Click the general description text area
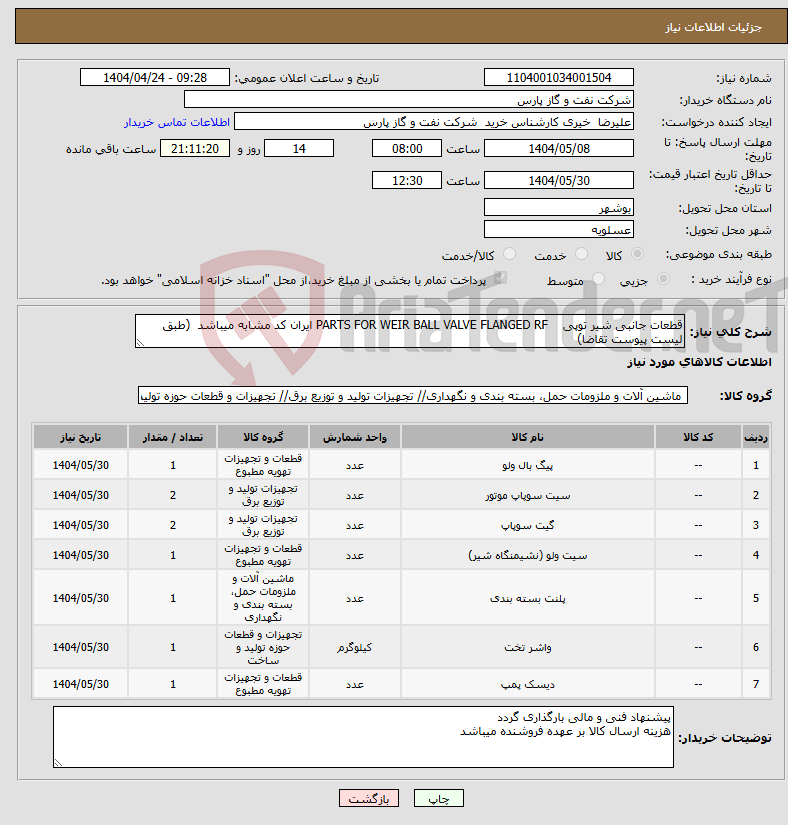The image size is (788, 825). [410, 331]
